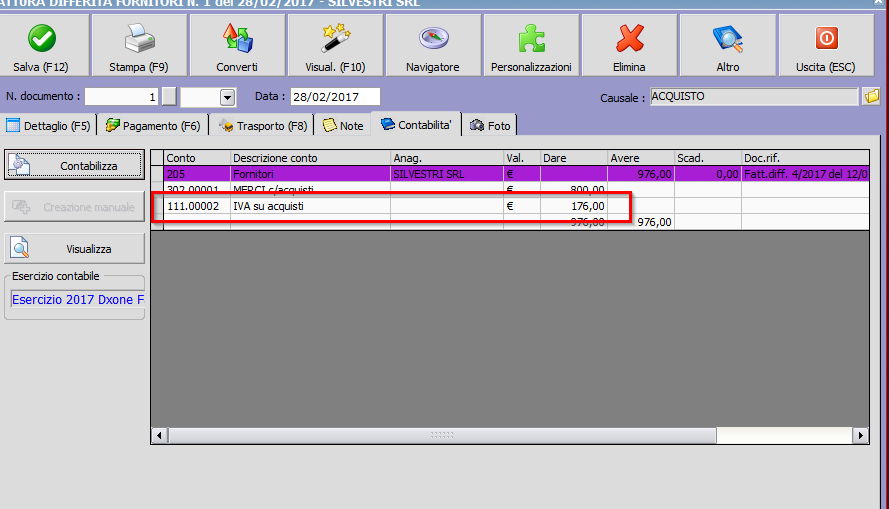Click the Scad. column header
The width and height of the screenshot is (889, 509).
coord(708,158)
